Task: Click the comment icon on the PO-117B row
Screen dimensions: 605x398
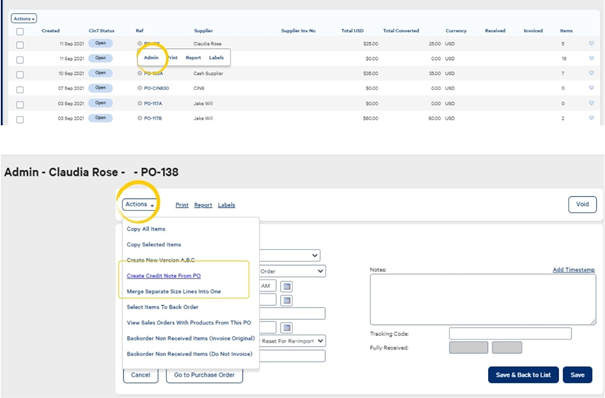Action: pyautogui.click(x=591, y=118)
